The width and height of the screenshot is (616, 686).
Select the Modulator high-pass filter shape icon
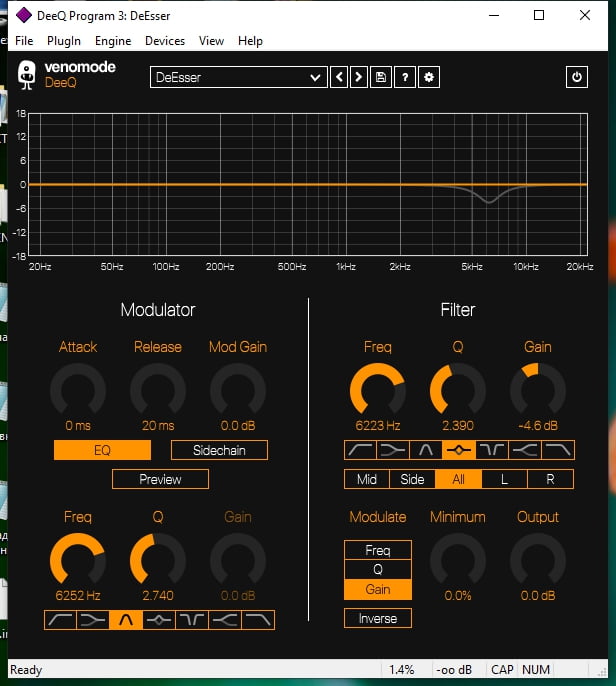[x=60, y=620]
